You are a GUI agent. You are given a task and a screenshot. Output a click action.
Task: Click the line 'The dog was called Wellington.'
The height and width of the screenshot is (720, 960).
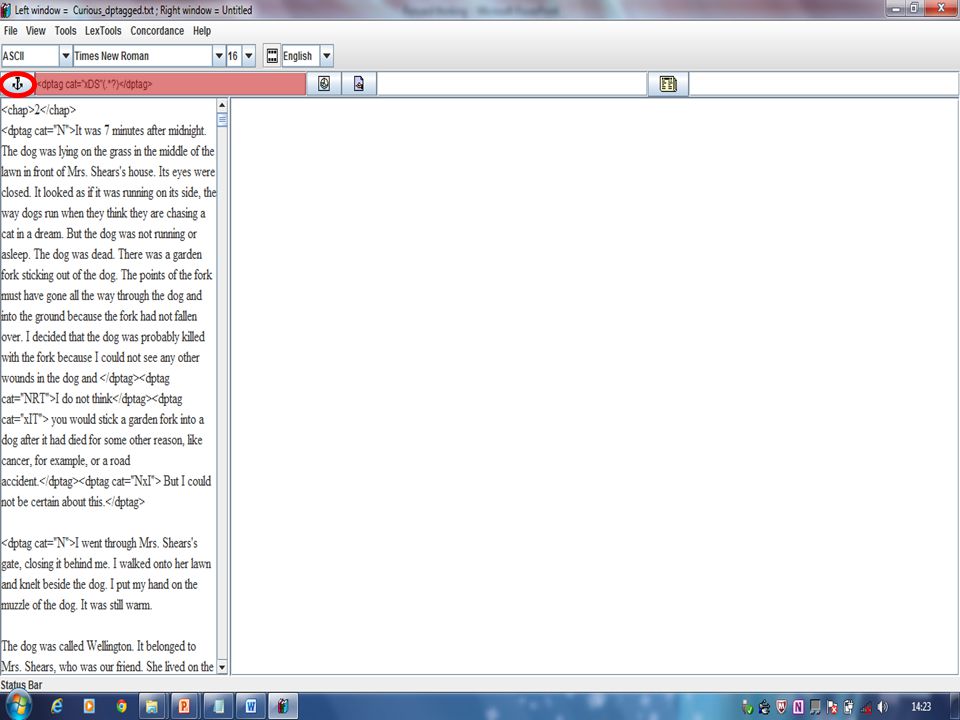click(67, 646)
